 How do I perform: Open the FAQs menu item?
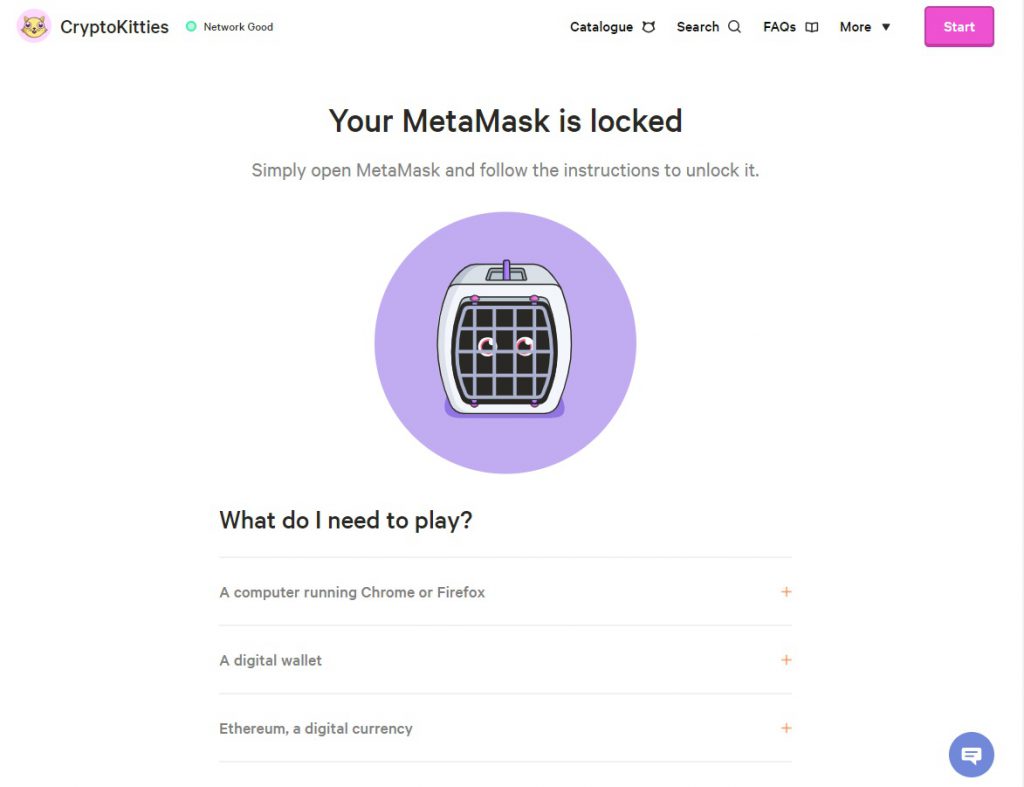[779, 27]
